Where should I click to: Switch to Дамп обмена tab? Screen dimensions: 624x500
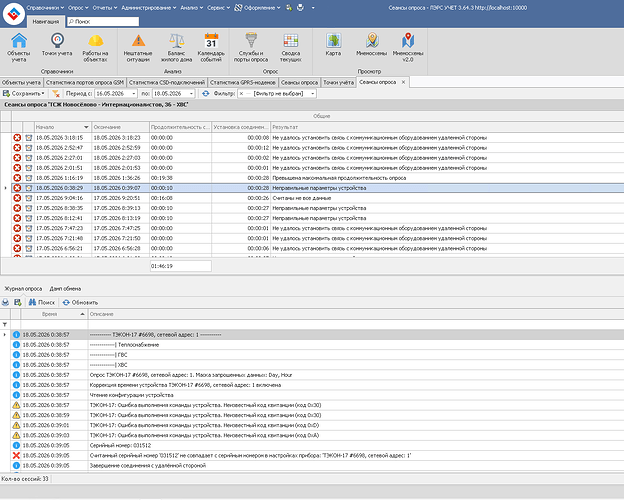[x=65, y=289]
